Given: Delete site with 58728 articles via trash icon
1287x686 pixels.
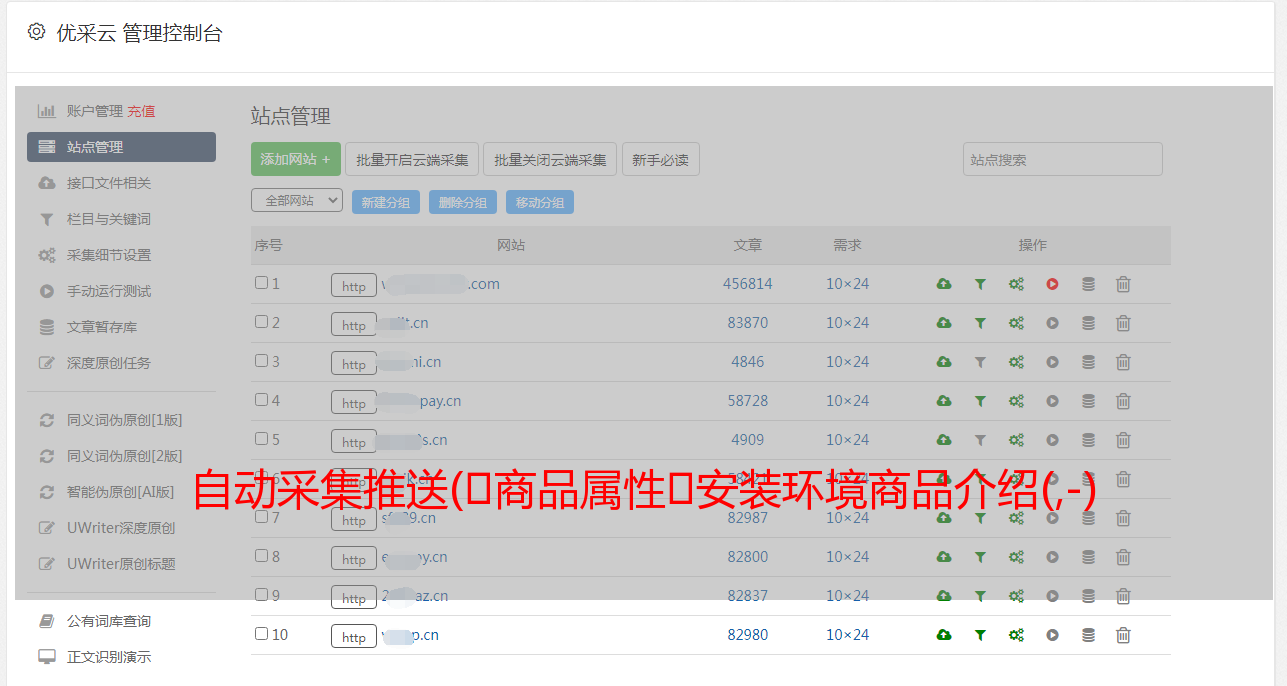Looking at the screenshot, I should [x=1123, y=401].
